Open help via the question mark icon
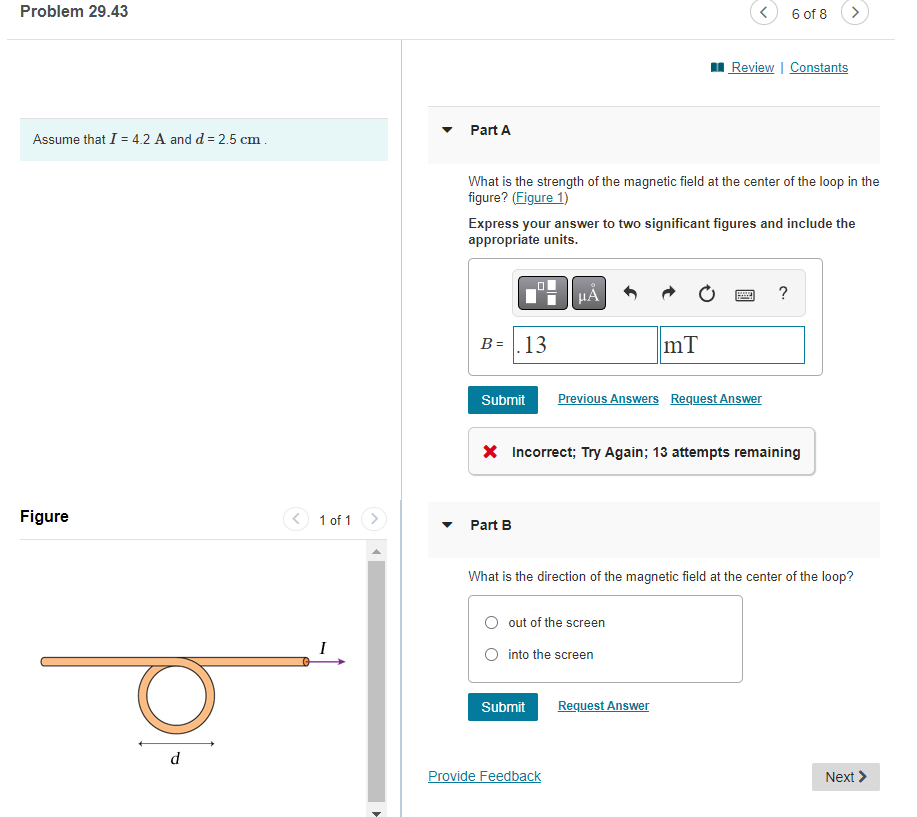 click(x=782, y=292)
